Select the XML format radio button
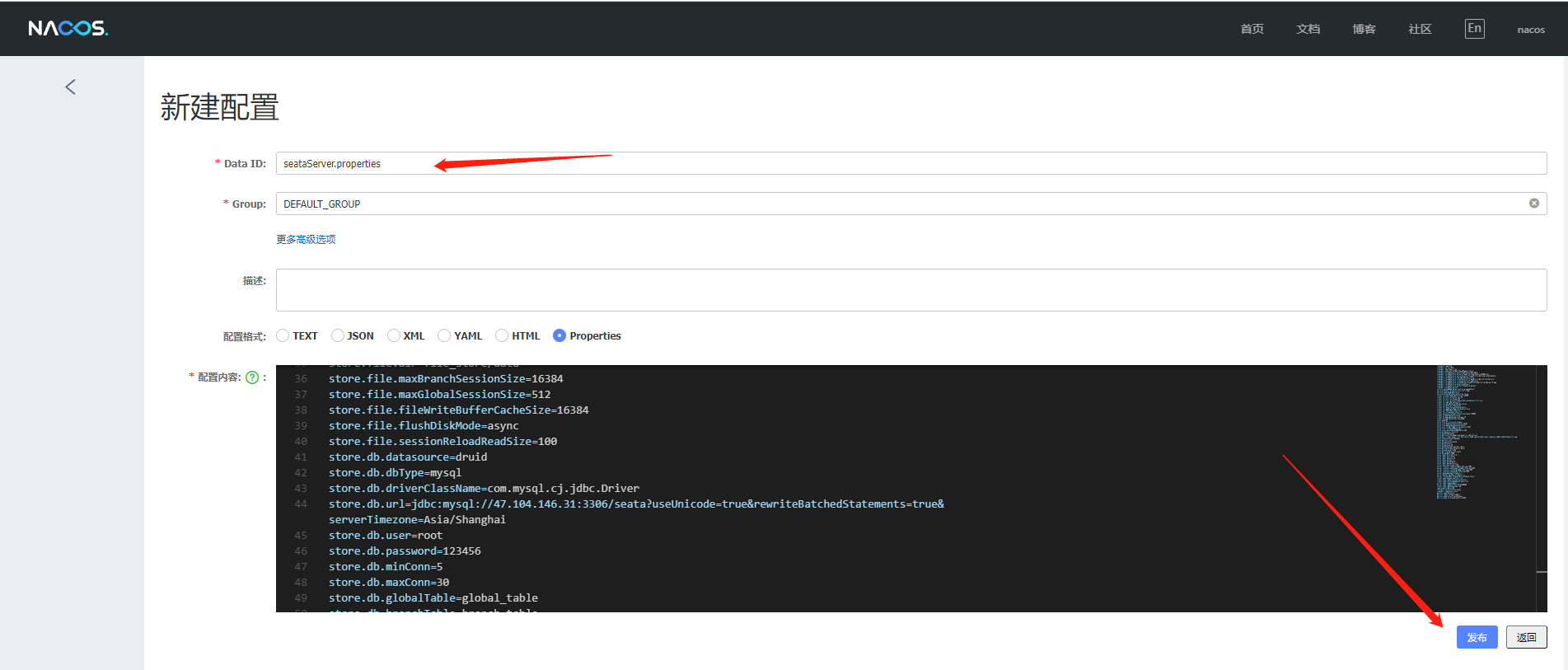 pyautogui.click(x=394, y=335)
